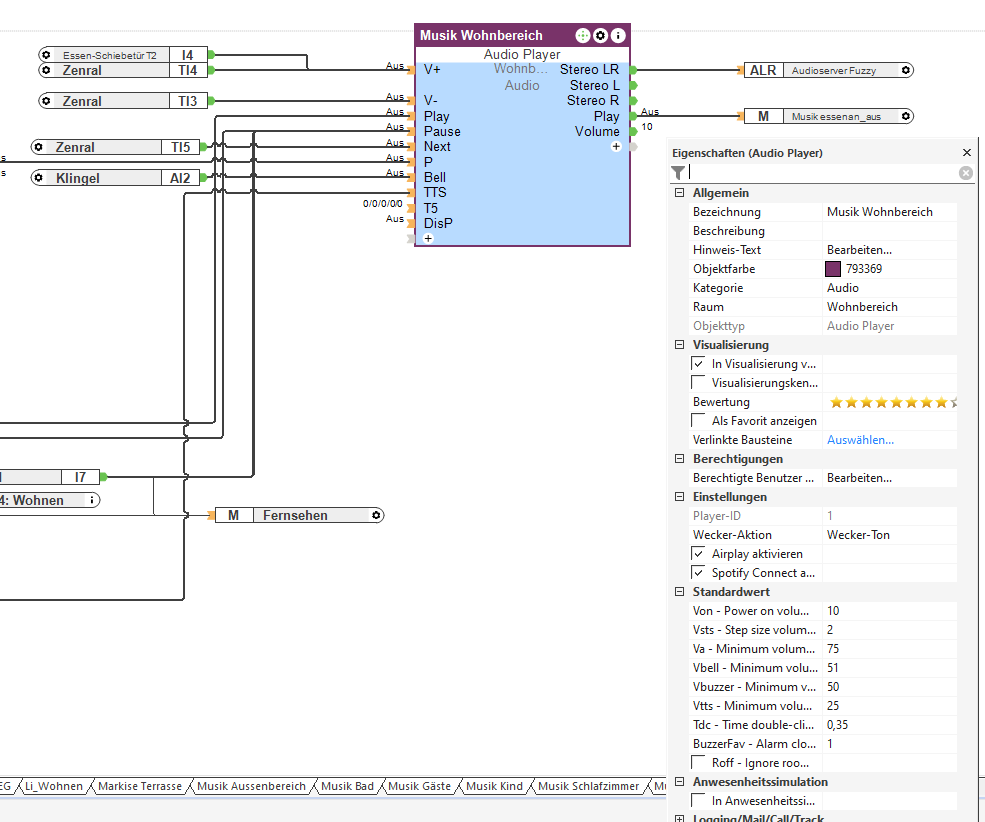Image resolution: width=985 pixels, height=822 pixels.
Task: Click Auswählen link for Verlinkte Bausteine
Action: click(x=860, y=440)
